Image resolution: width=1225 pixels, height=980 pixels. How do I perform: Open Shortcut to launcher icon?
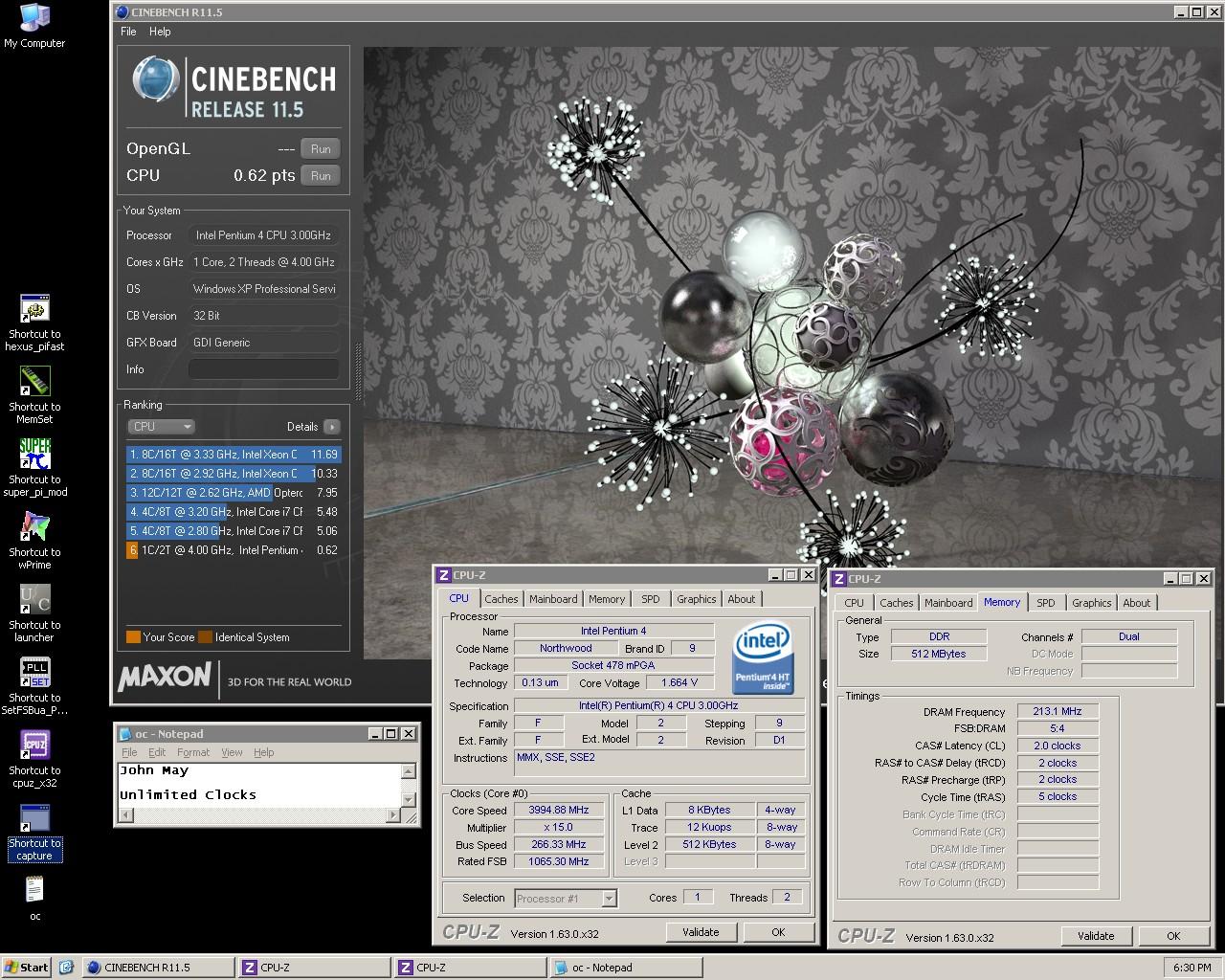tap(34, 613)
